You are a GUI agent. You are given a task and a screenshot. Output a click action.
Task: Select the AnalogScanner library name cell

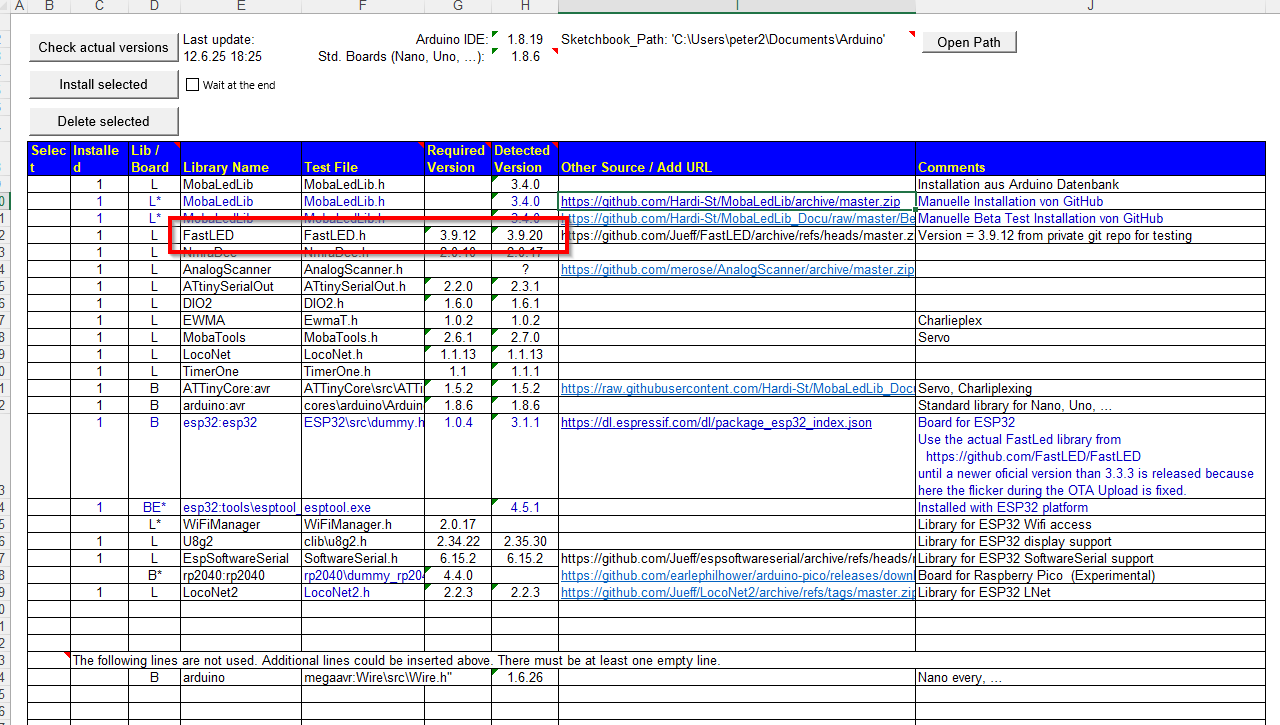[241, 270]
